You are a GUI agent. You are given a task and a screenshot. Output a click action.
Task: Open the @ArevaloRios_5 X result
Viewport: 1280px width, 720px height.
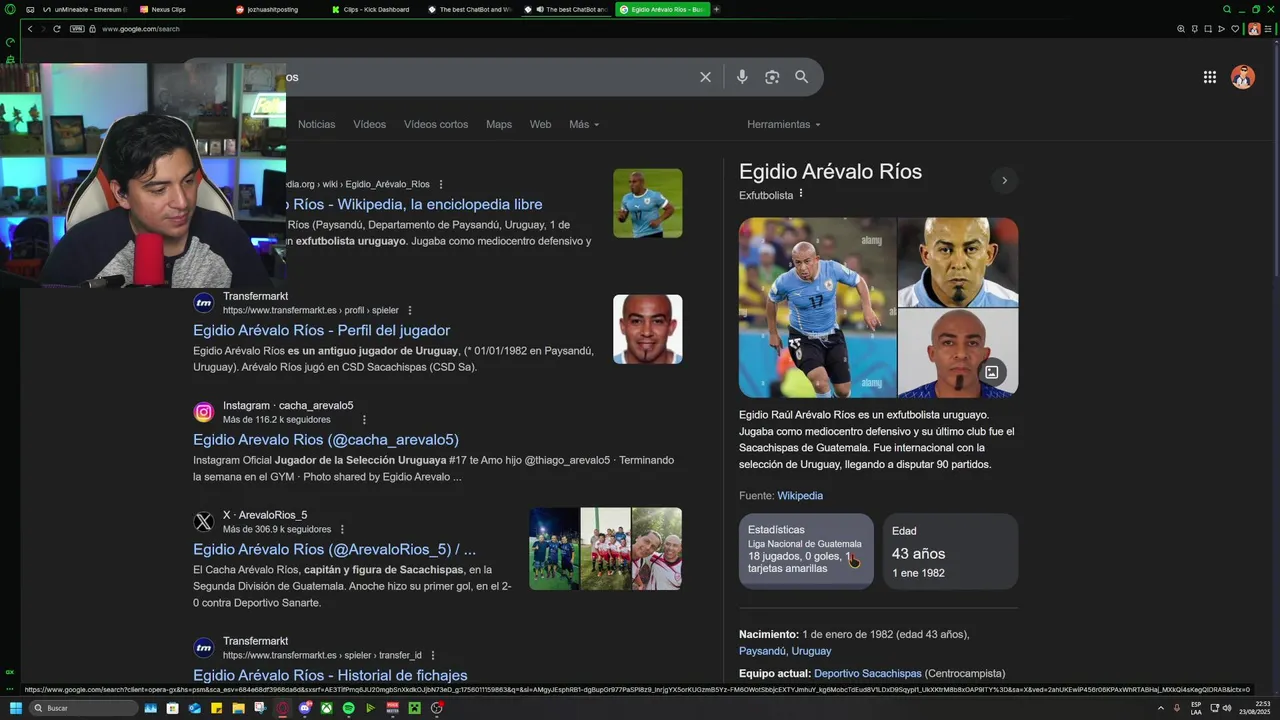click(x=334, y=549)
